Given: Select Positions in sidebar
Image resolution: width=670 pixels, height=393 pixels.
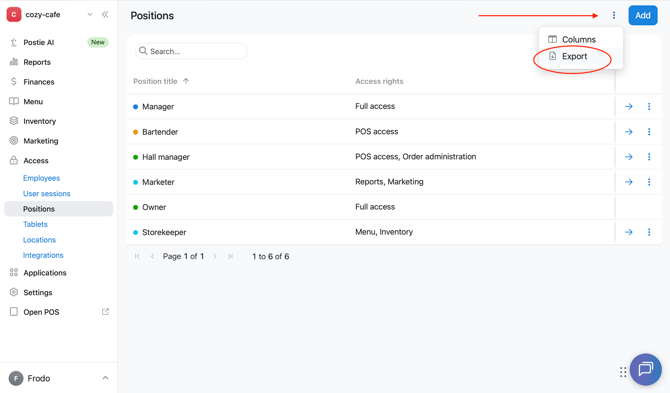Looking at the screenshot, I should pos(59,209).
